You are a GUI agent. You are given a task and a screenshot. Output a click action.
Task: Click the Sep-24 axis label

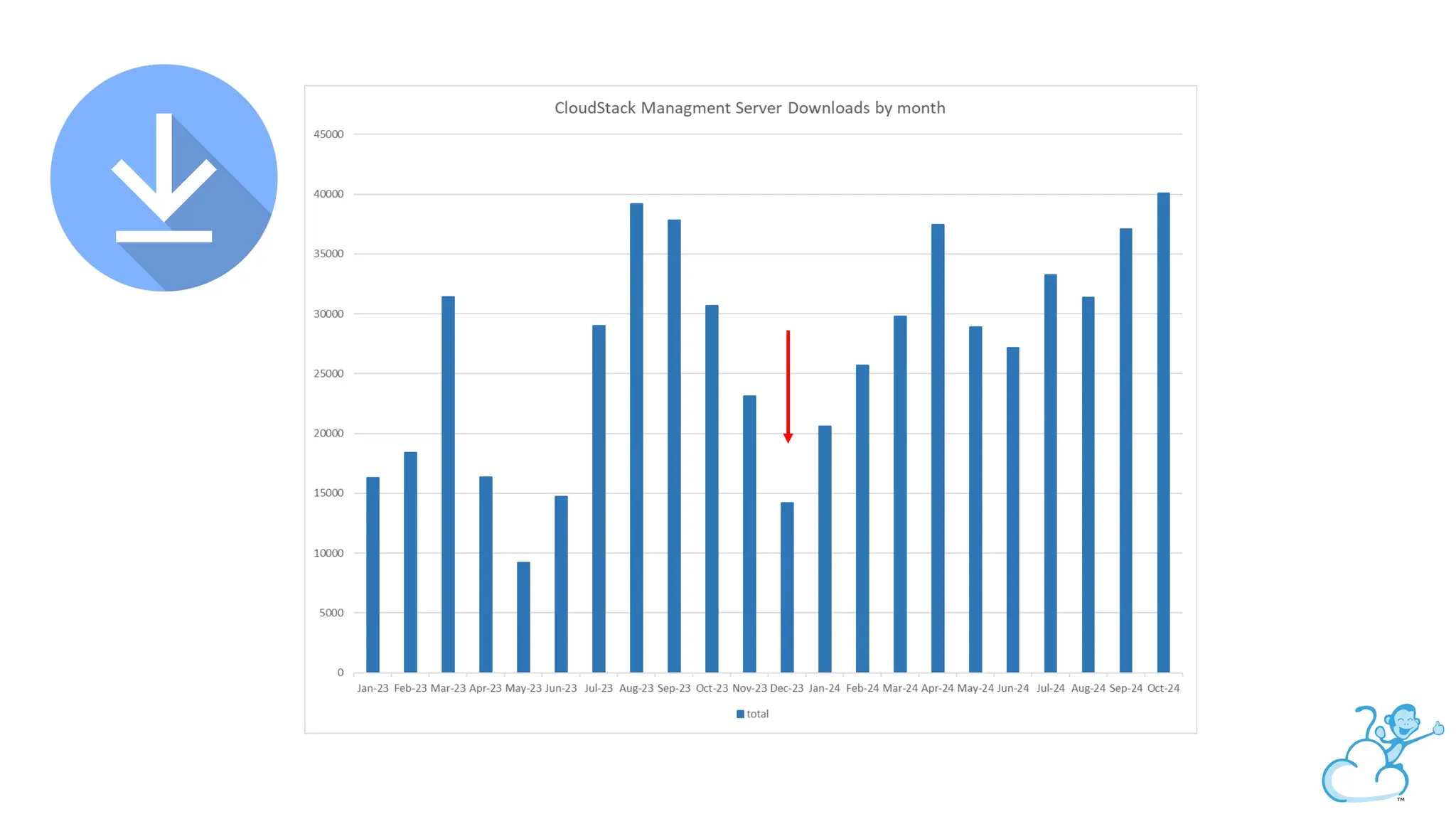(1125, 688)
